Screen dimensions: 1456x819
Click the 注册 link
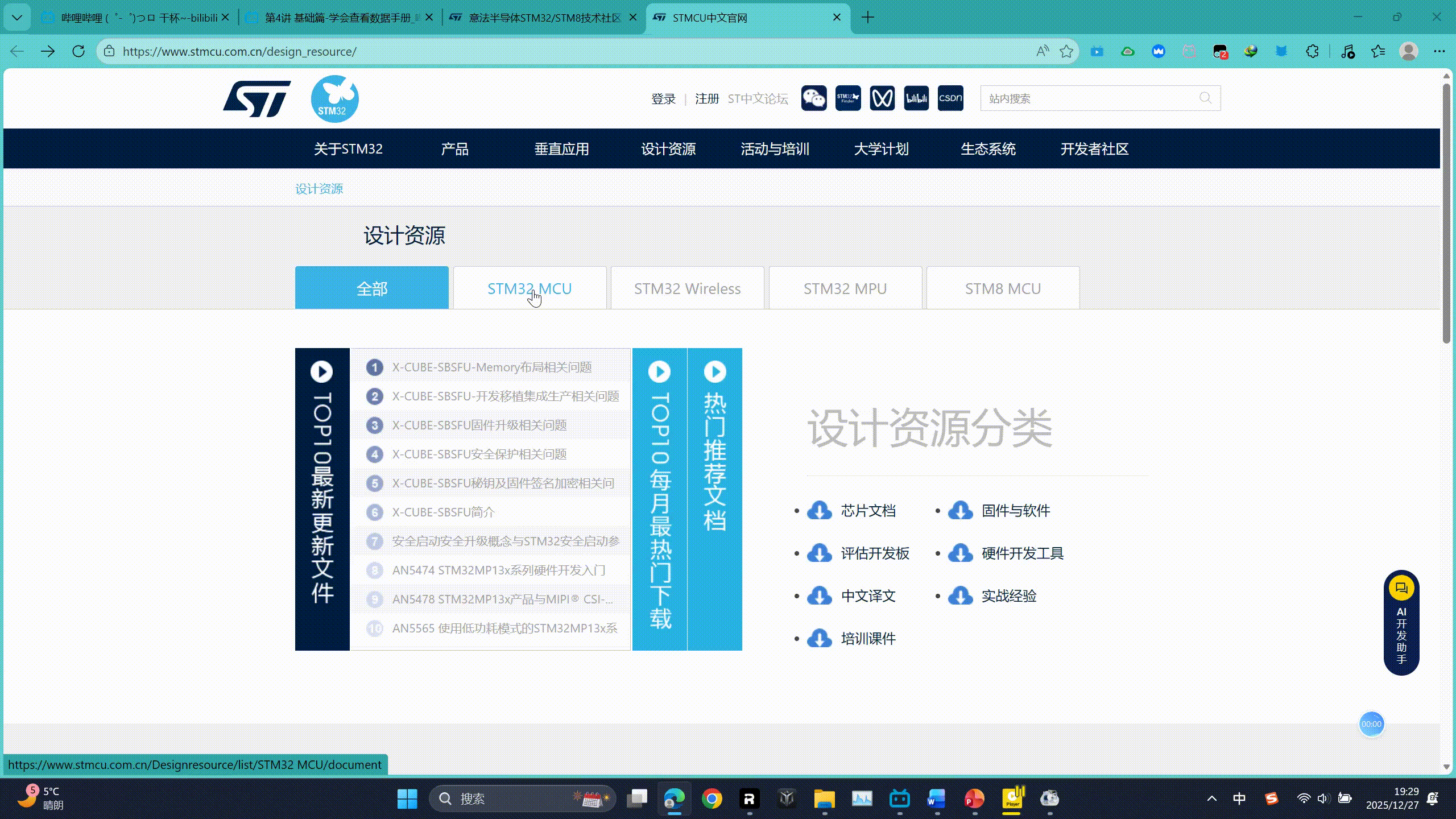(x=707, y=99)
